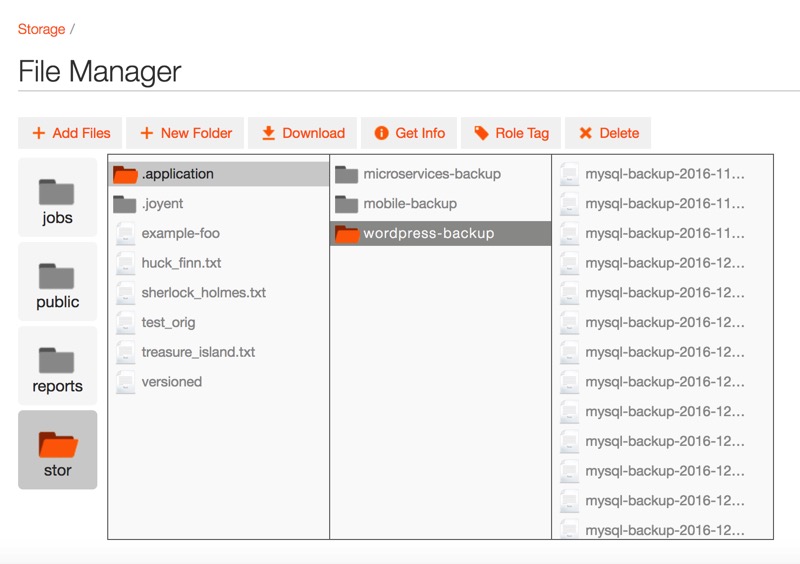The height and width of the screenshot is (564, 800).
Task: Select the stor folder tile
Action: (x=57, y=450)
